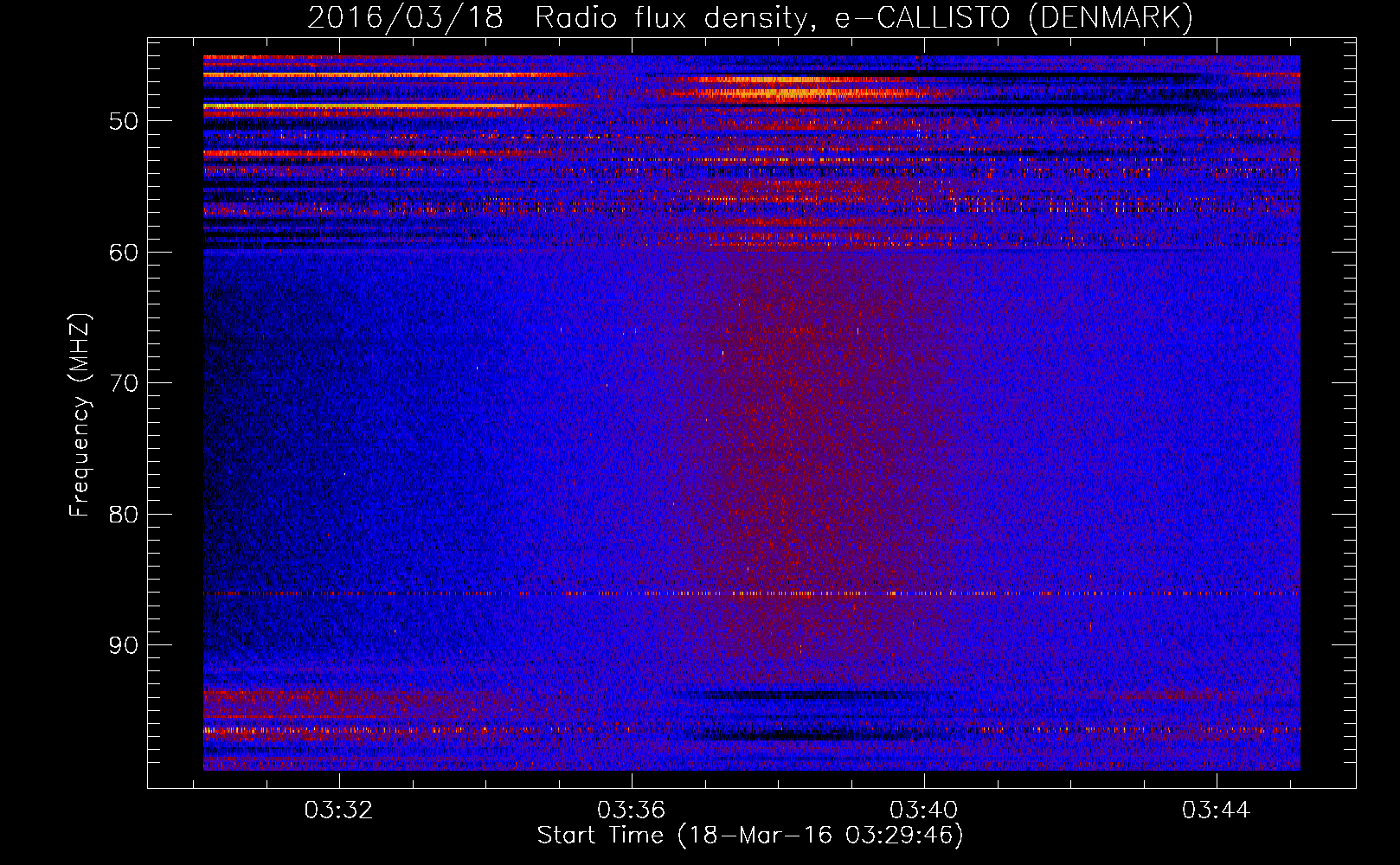This screenshot has height=865, width=1400.
Task: Click the 50 MHz frequency tick label
Action: [124, 121]
